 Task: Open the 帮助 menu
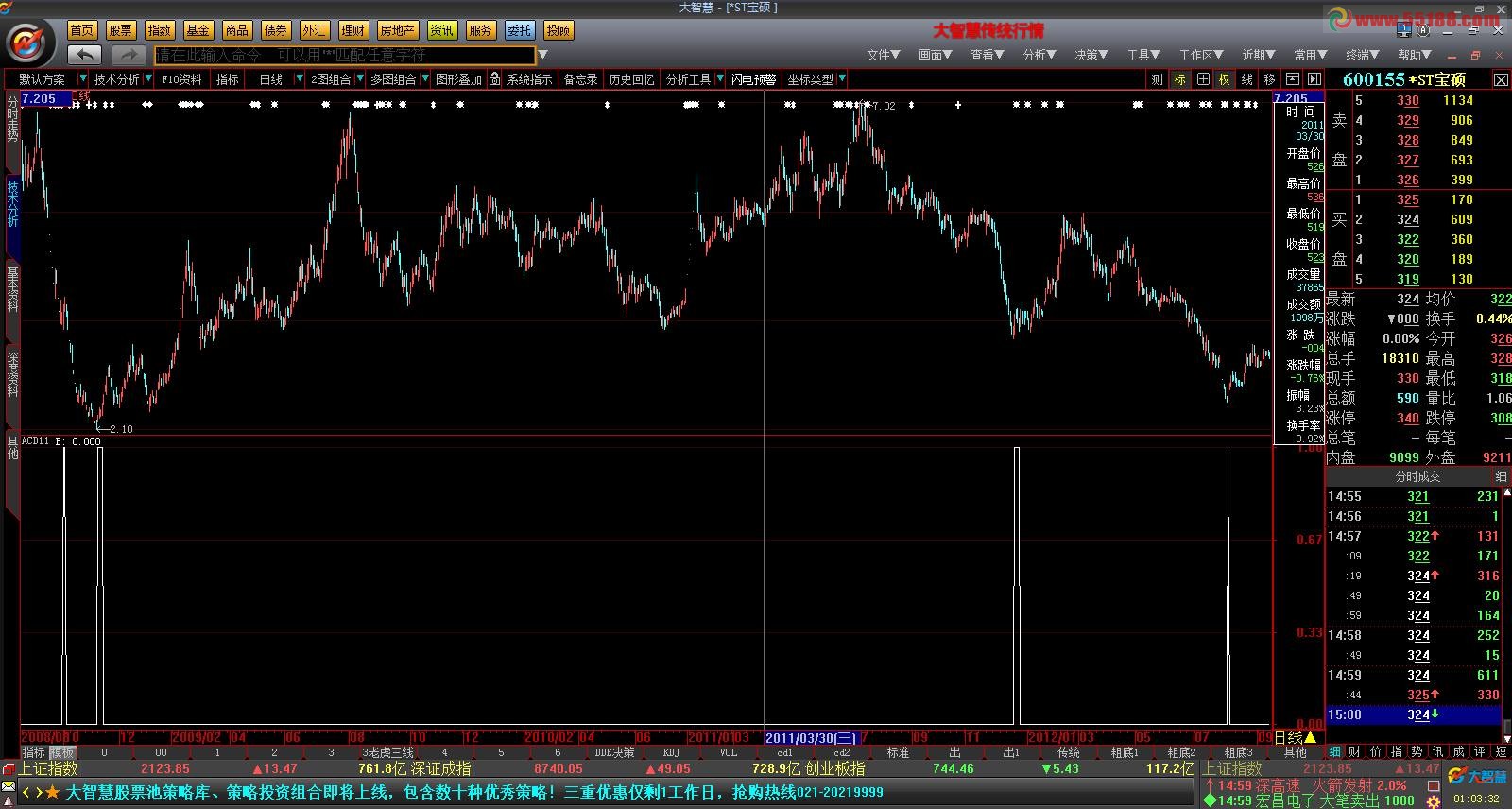[x=1414, y=55]
